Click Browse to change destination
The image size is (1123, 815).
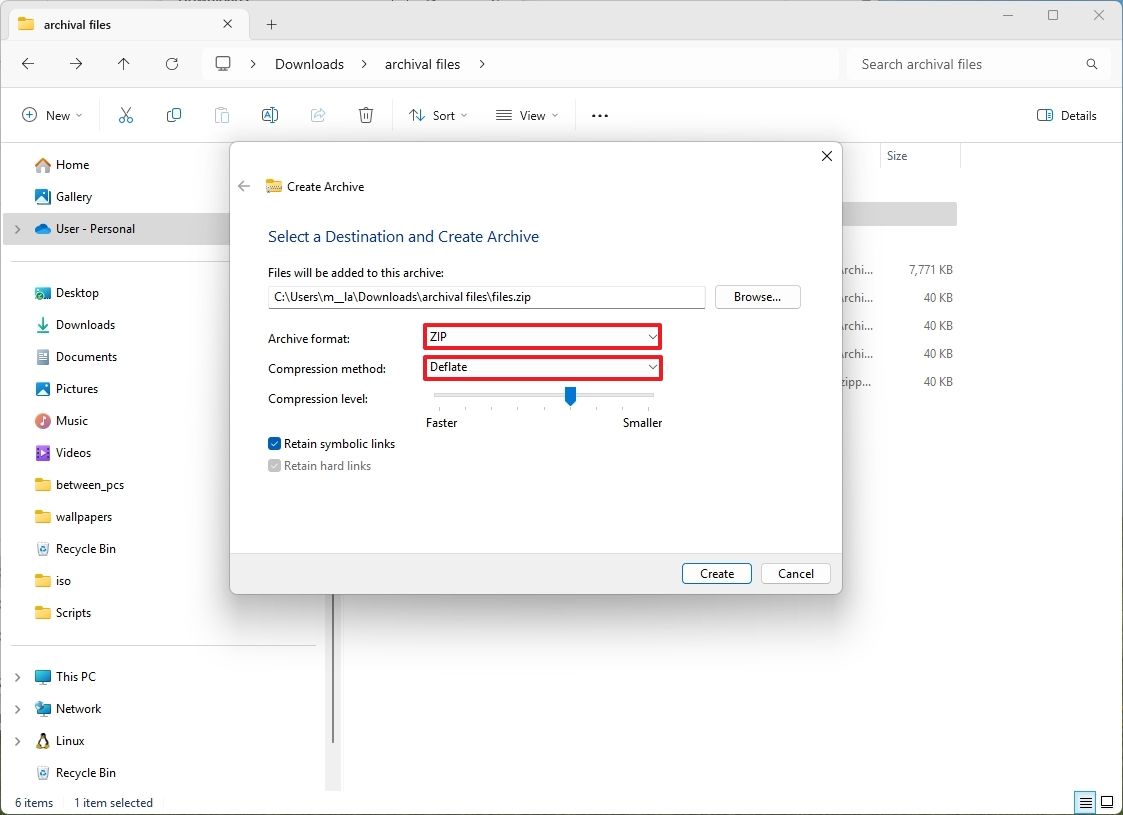coord(757,296)
